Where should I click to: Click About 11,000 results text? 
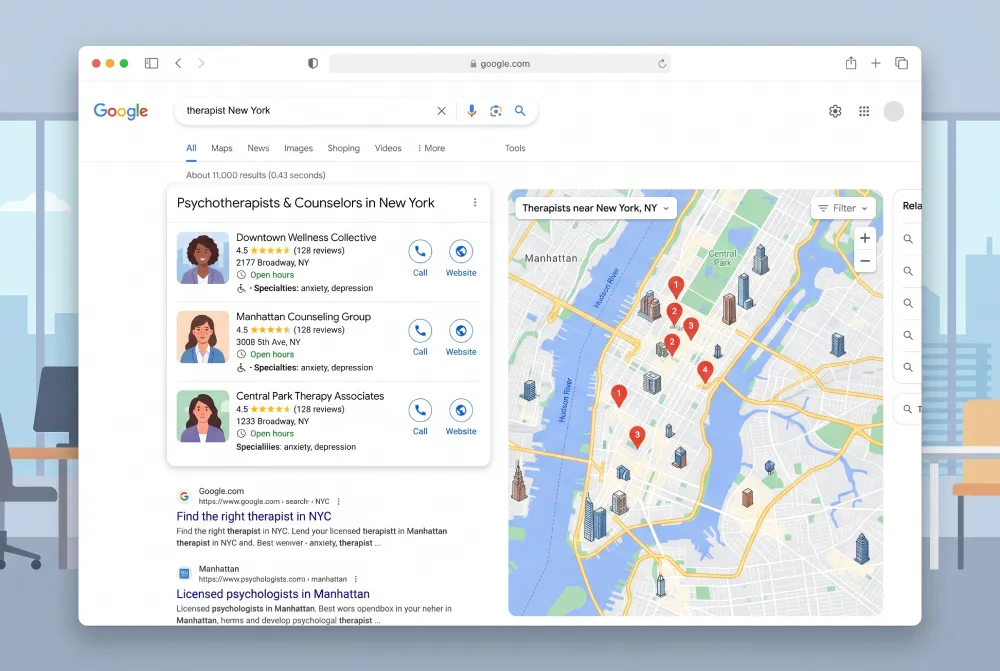tap(256, 175)
